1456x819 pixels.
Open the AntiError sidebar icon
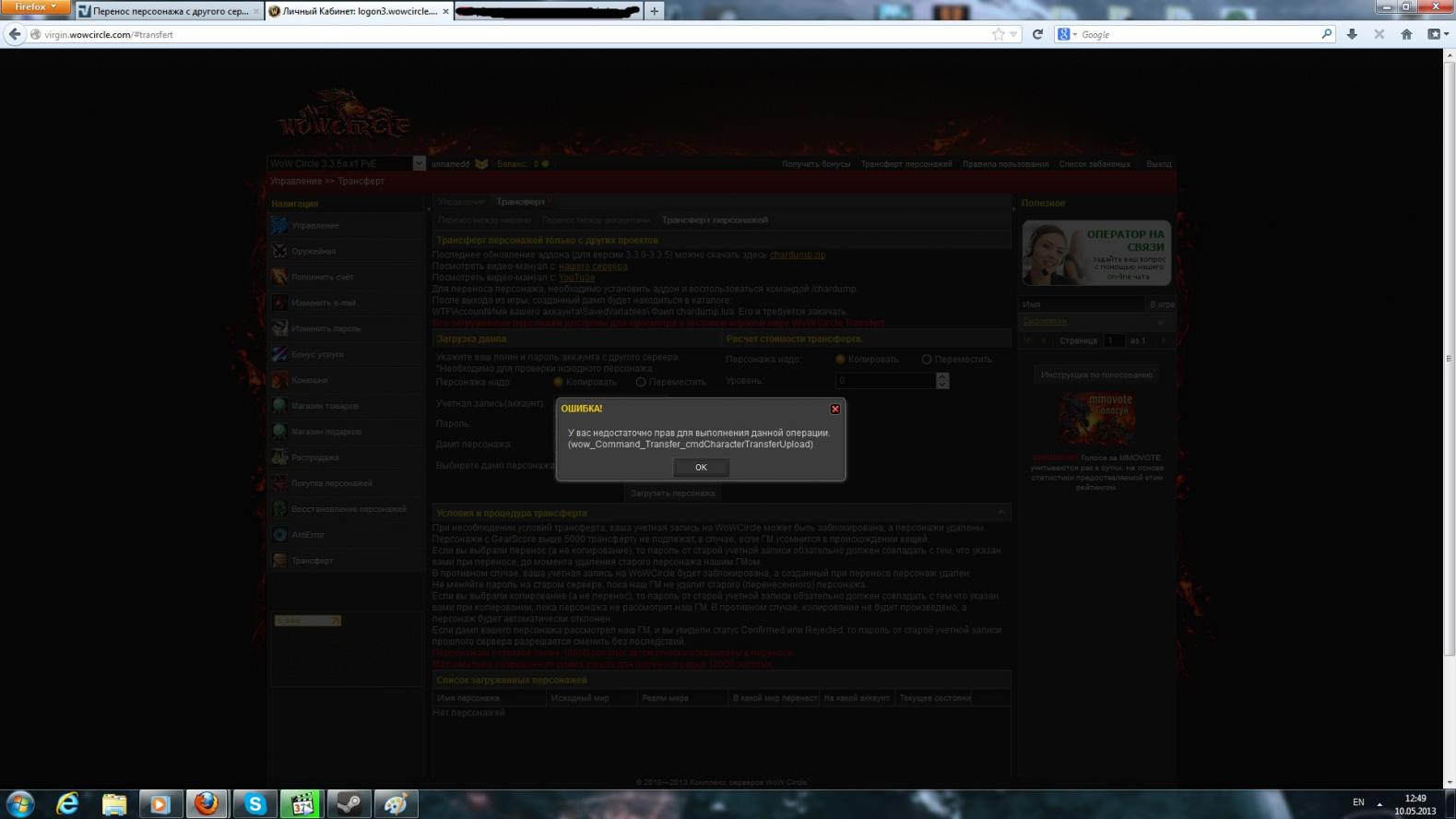279,535
